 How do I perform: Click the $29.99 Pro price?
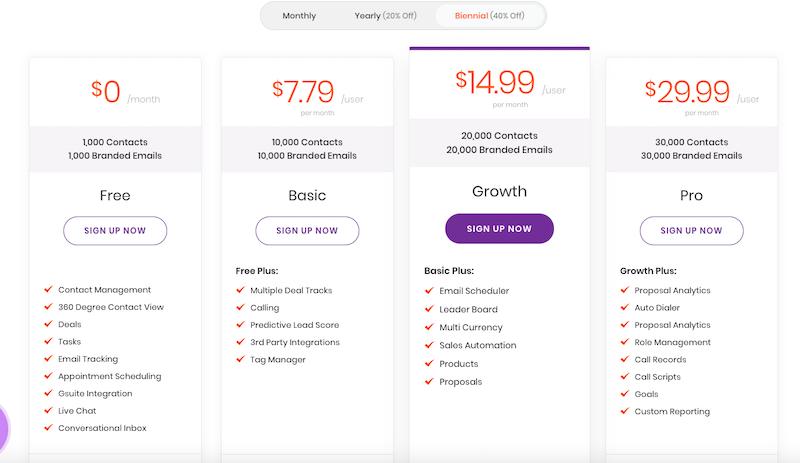(687, 91)
